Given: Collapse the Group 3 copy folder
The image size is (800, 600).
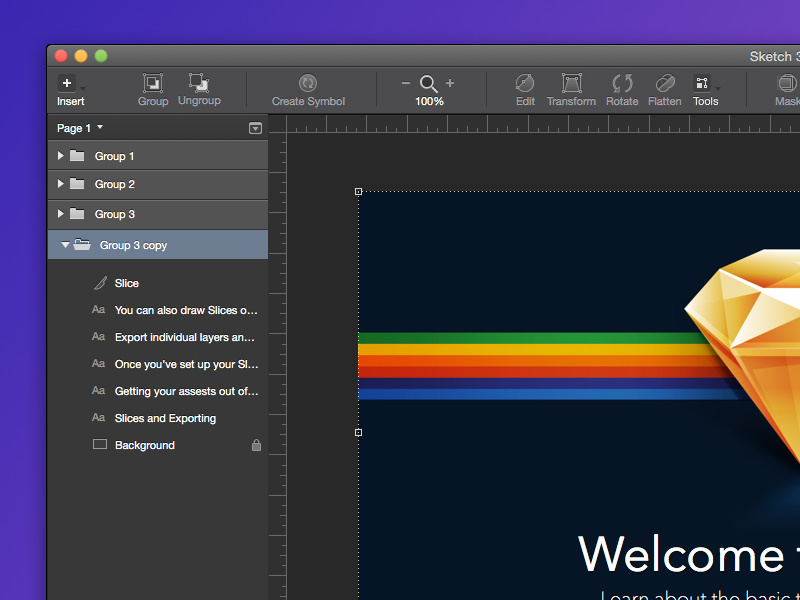Looking at the screenshot, I should (65, 245).
